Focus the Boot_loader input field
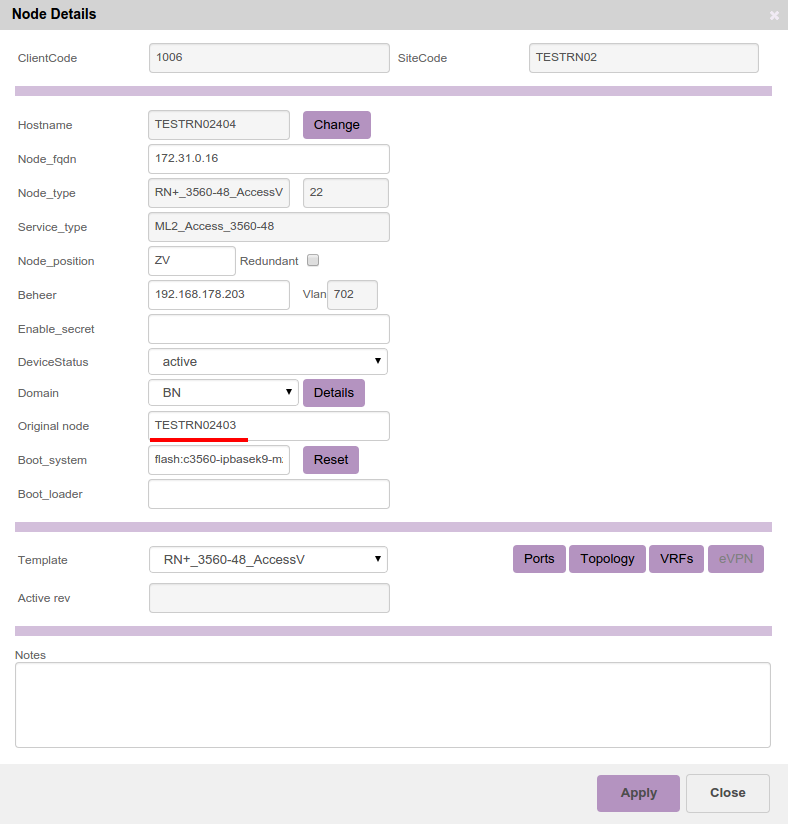 point(268,494)
